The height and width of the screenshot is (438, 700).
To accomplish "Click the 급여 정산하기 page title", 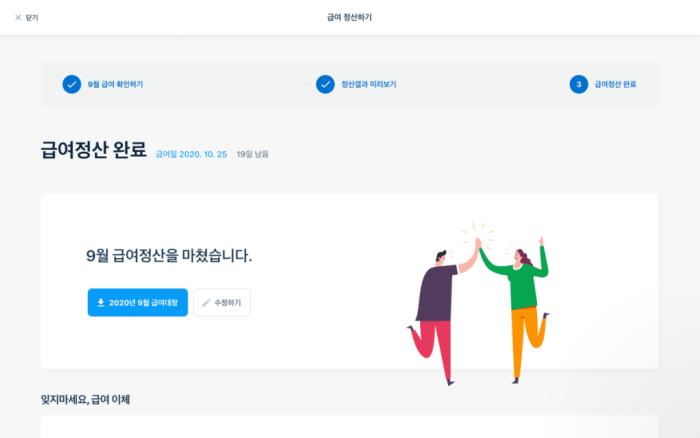I will [350, 17].
